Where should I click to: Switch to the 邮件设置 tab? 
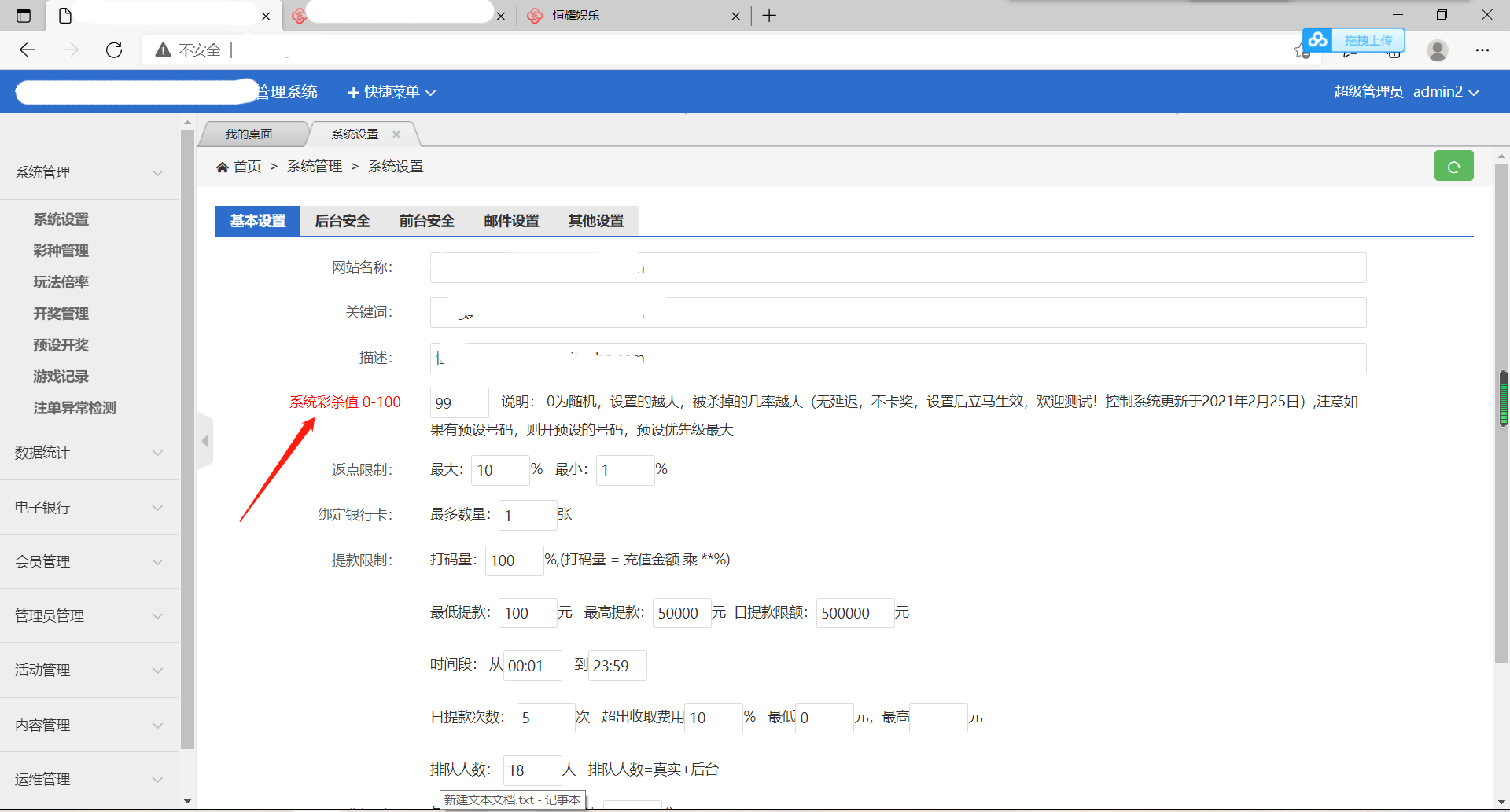[x=511, y=222]
